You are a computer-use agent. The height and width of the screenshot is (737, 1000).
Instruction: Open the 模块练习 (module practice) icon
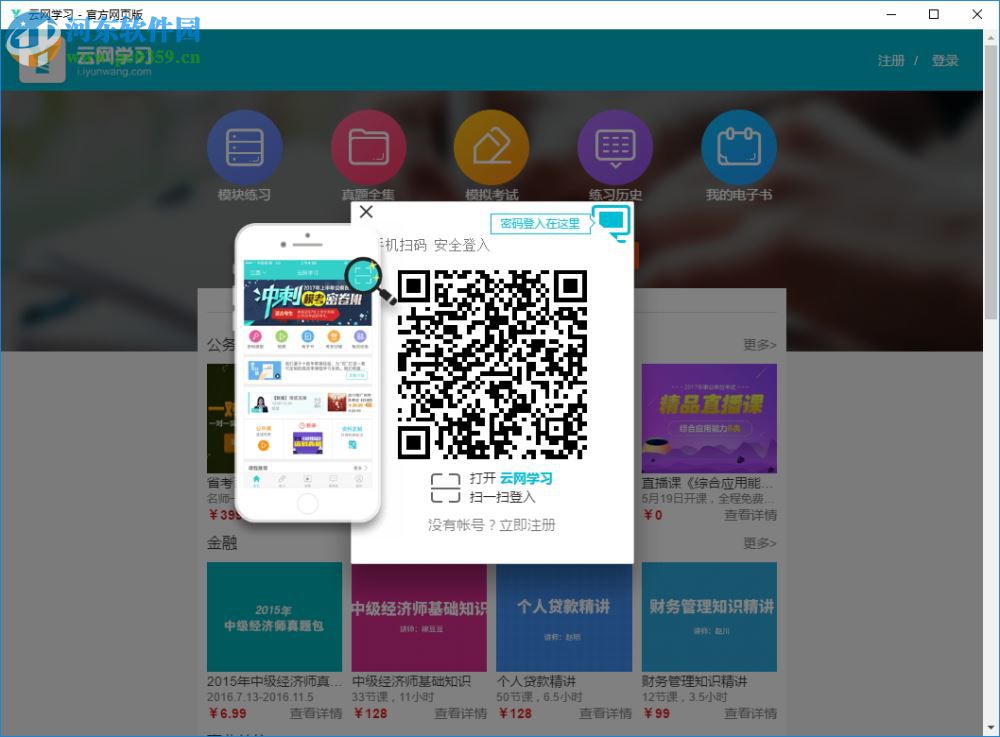245,146
